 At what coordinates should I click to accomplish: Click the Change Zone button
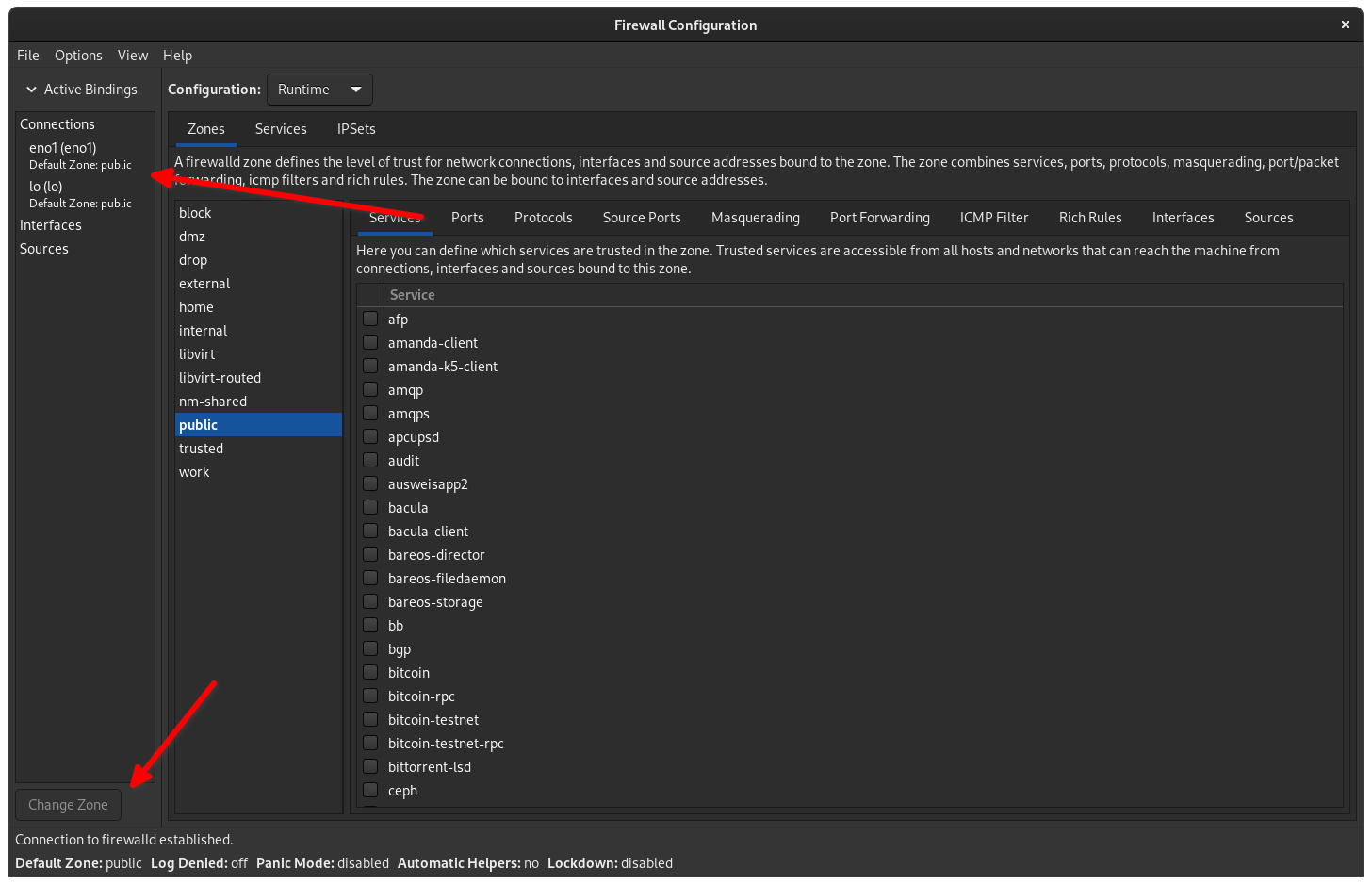point(68,804)
